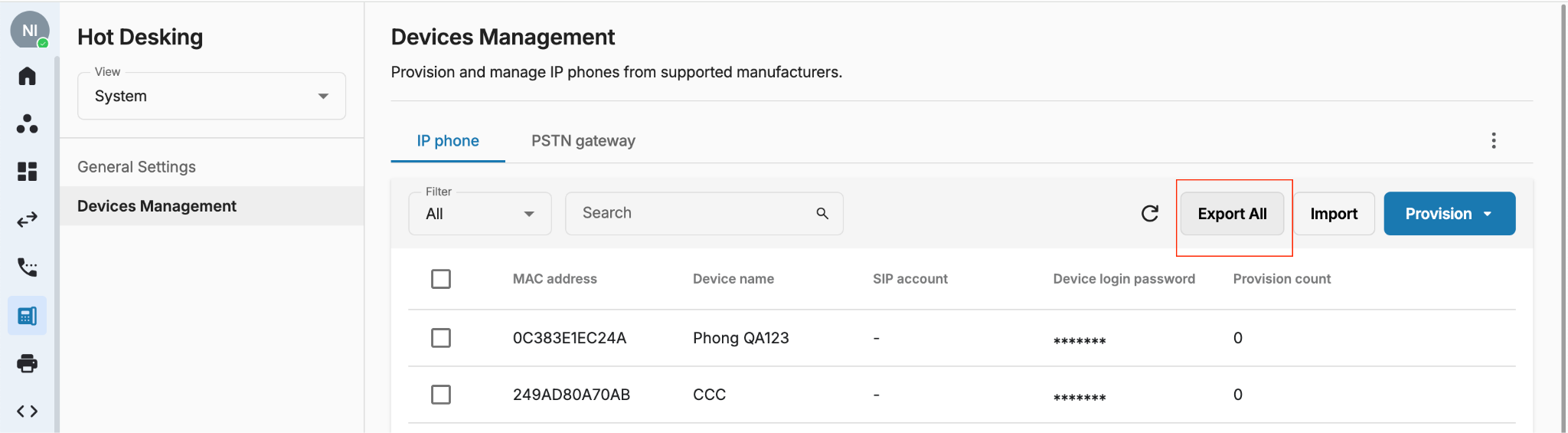Select the IP phone devices sidebar icon
Image resolution: width=1568 pixels, height=433 pixels.
tap(27, 315)
